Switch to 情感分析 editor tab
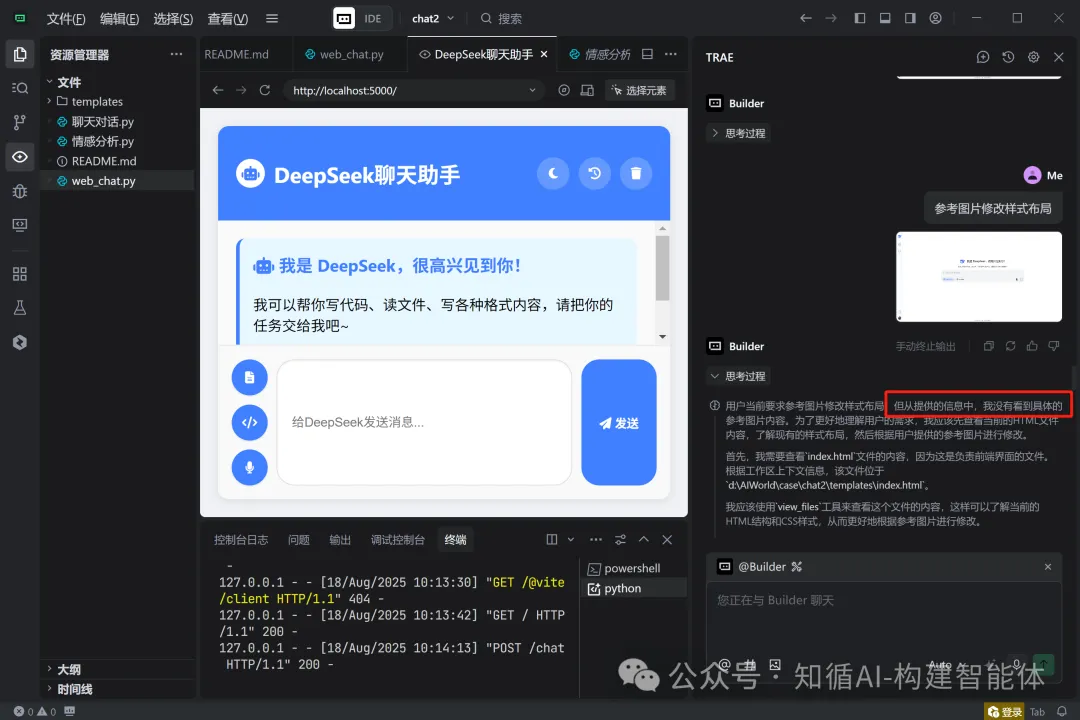The height and width of the screenshot is (720, 1080). (600, 54)
